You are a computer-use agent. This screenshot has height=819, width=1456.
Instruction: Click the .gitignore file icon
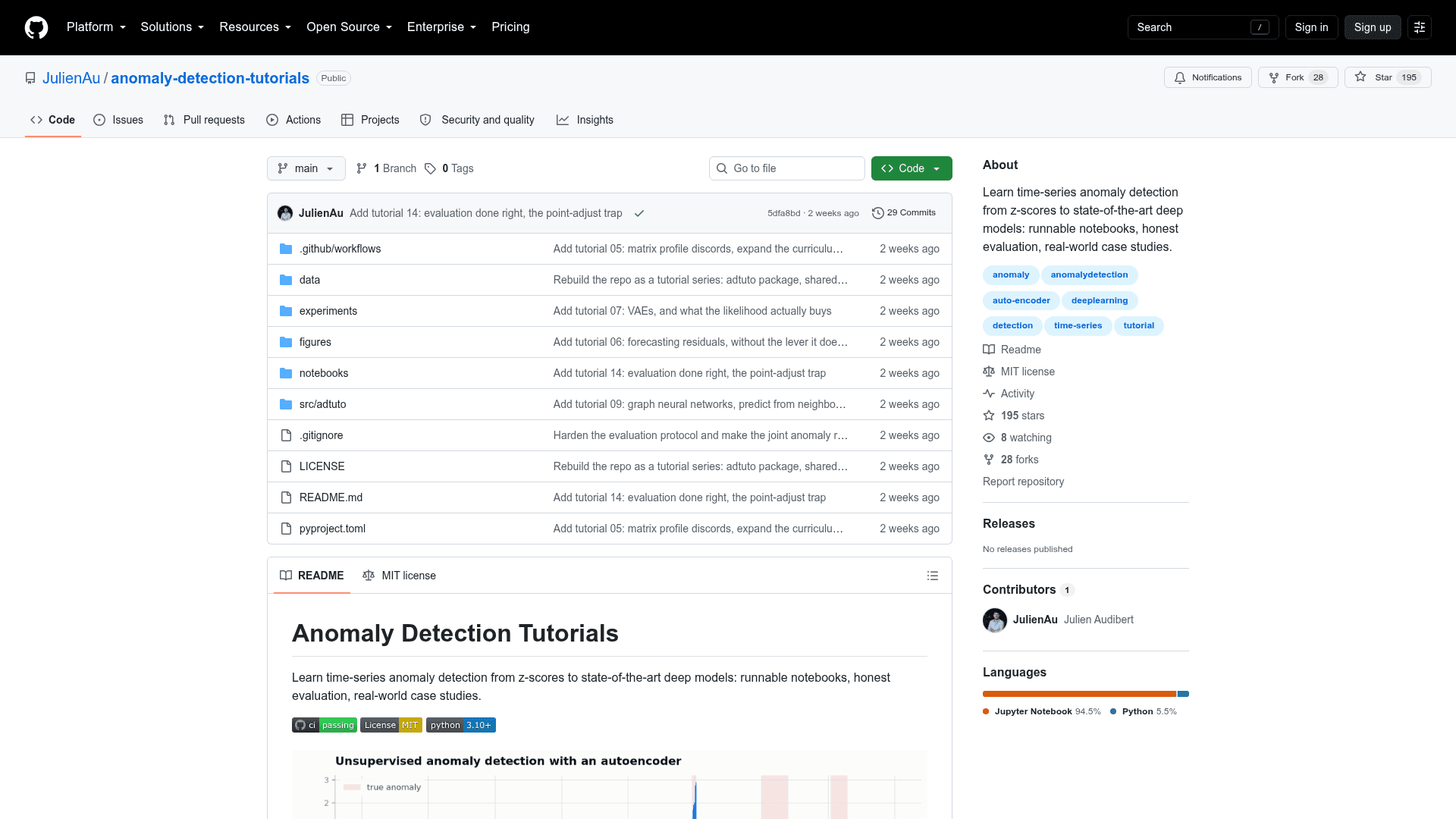pyautogui.click(x=286, y=435)
